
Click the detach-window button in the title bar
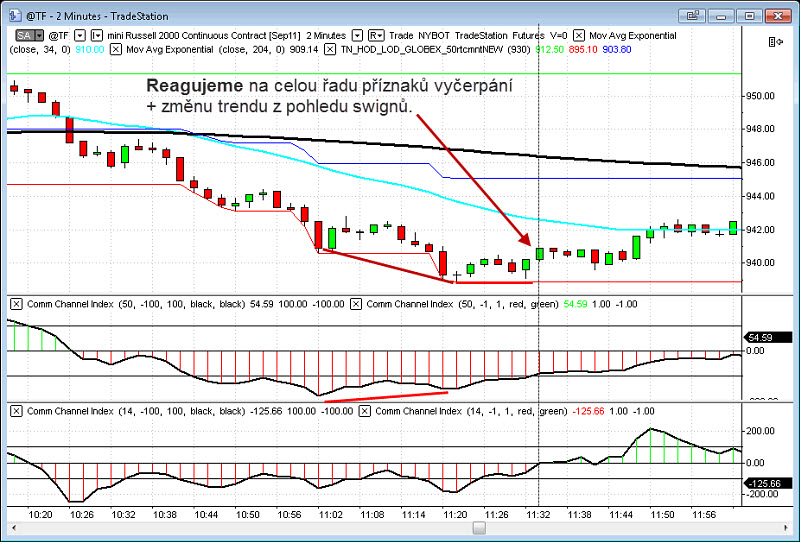[692, 16]
